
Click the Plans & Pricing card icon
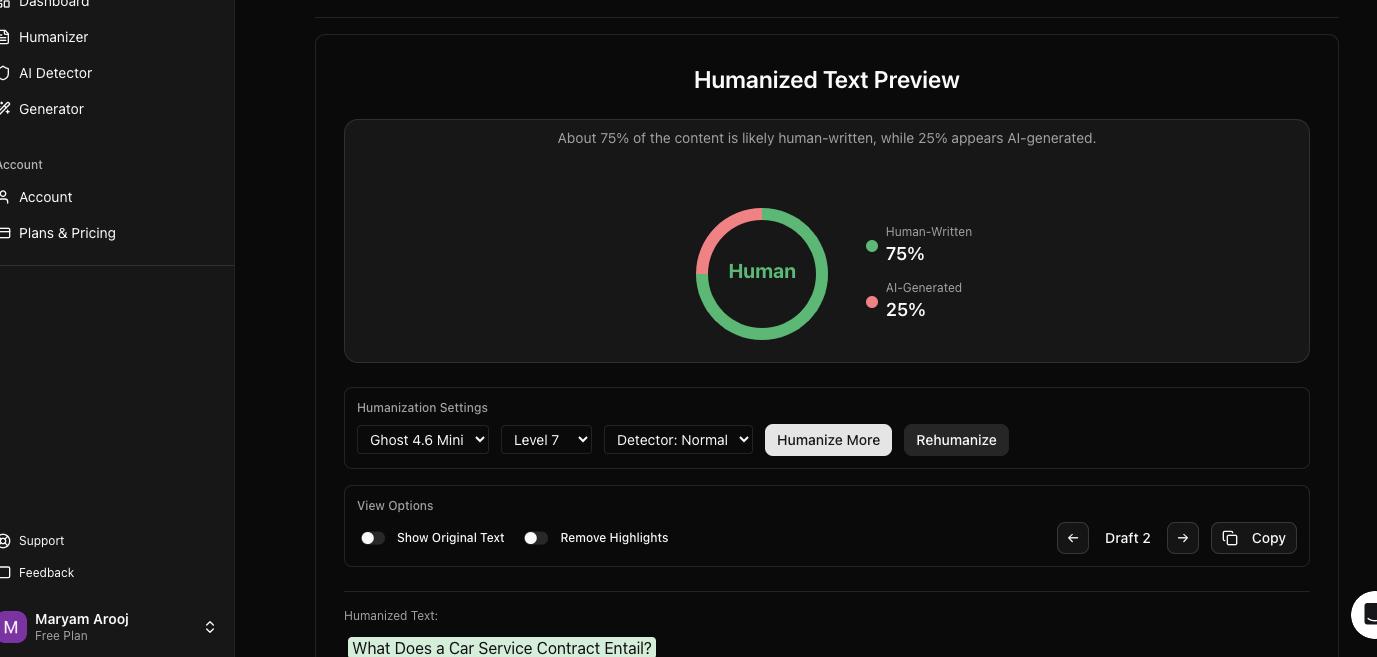pos(5,233)
